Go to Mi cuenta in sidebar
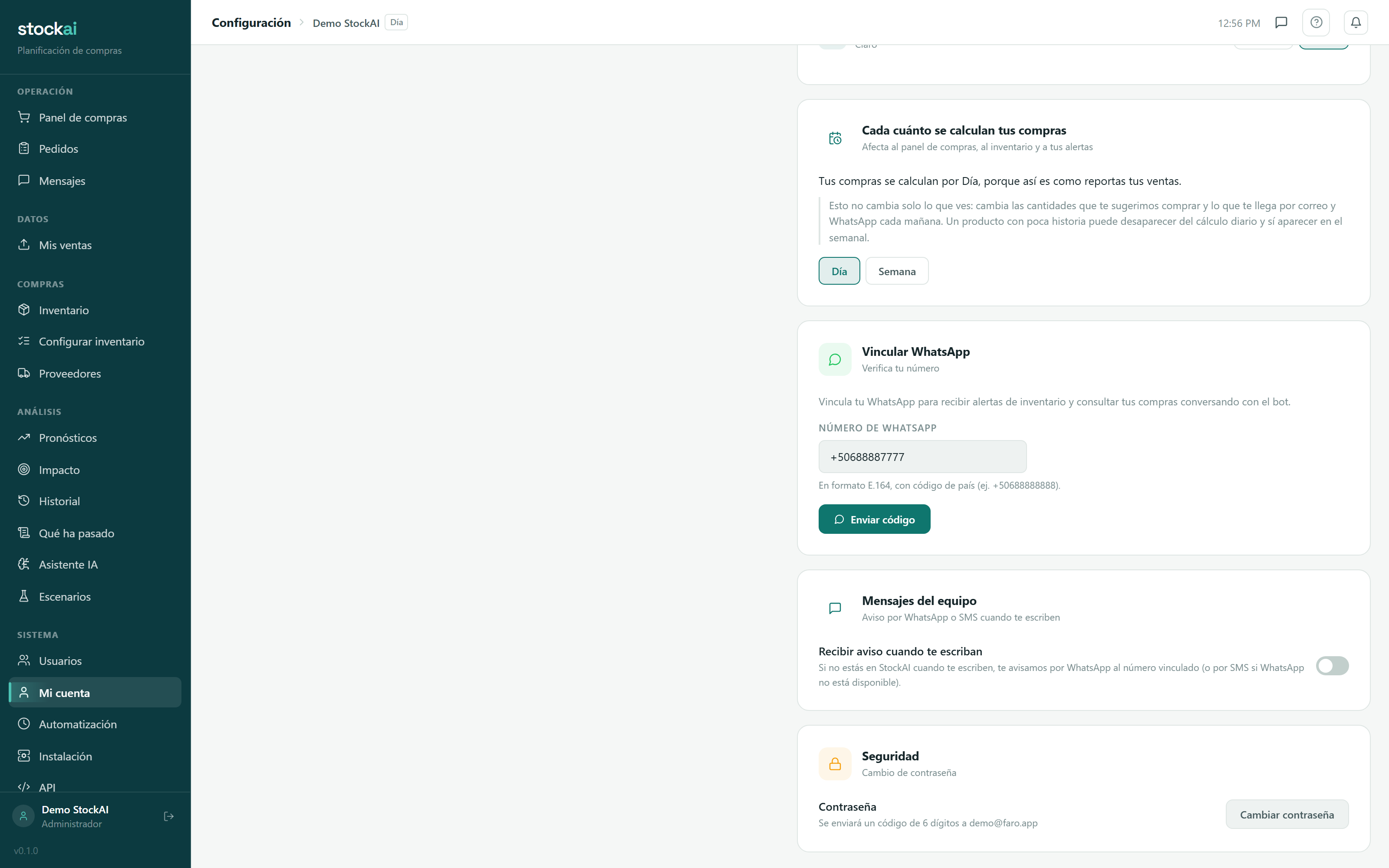This screenshot has height=868, width=1389. coord(95,692)
